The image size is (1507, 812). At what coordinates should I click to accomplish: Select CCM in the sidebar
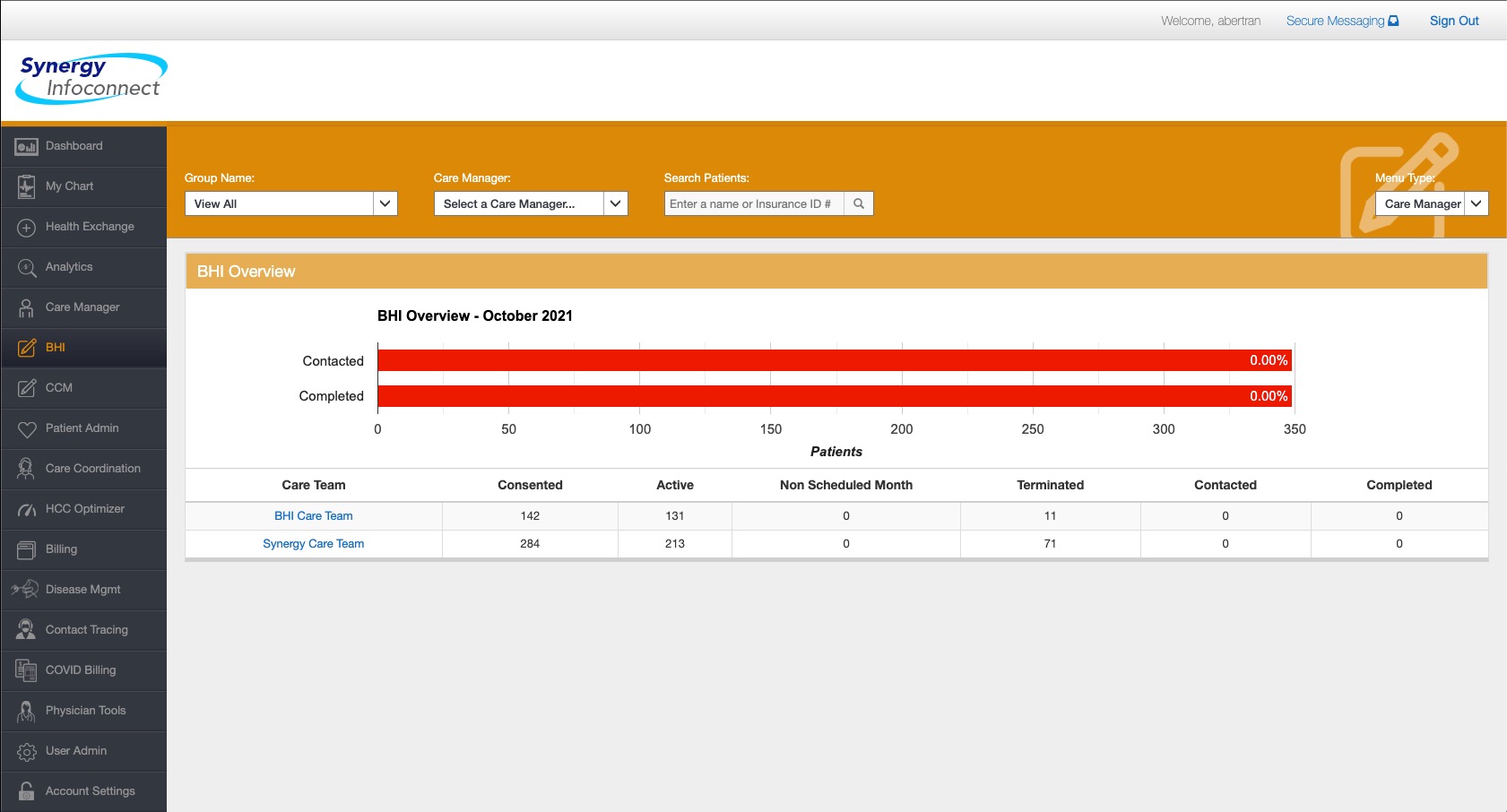83,388
